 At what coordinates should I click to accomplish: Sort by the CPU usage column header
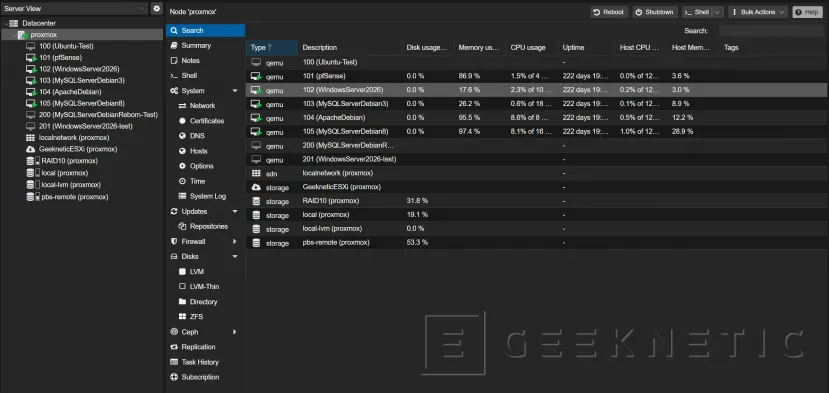531,48
